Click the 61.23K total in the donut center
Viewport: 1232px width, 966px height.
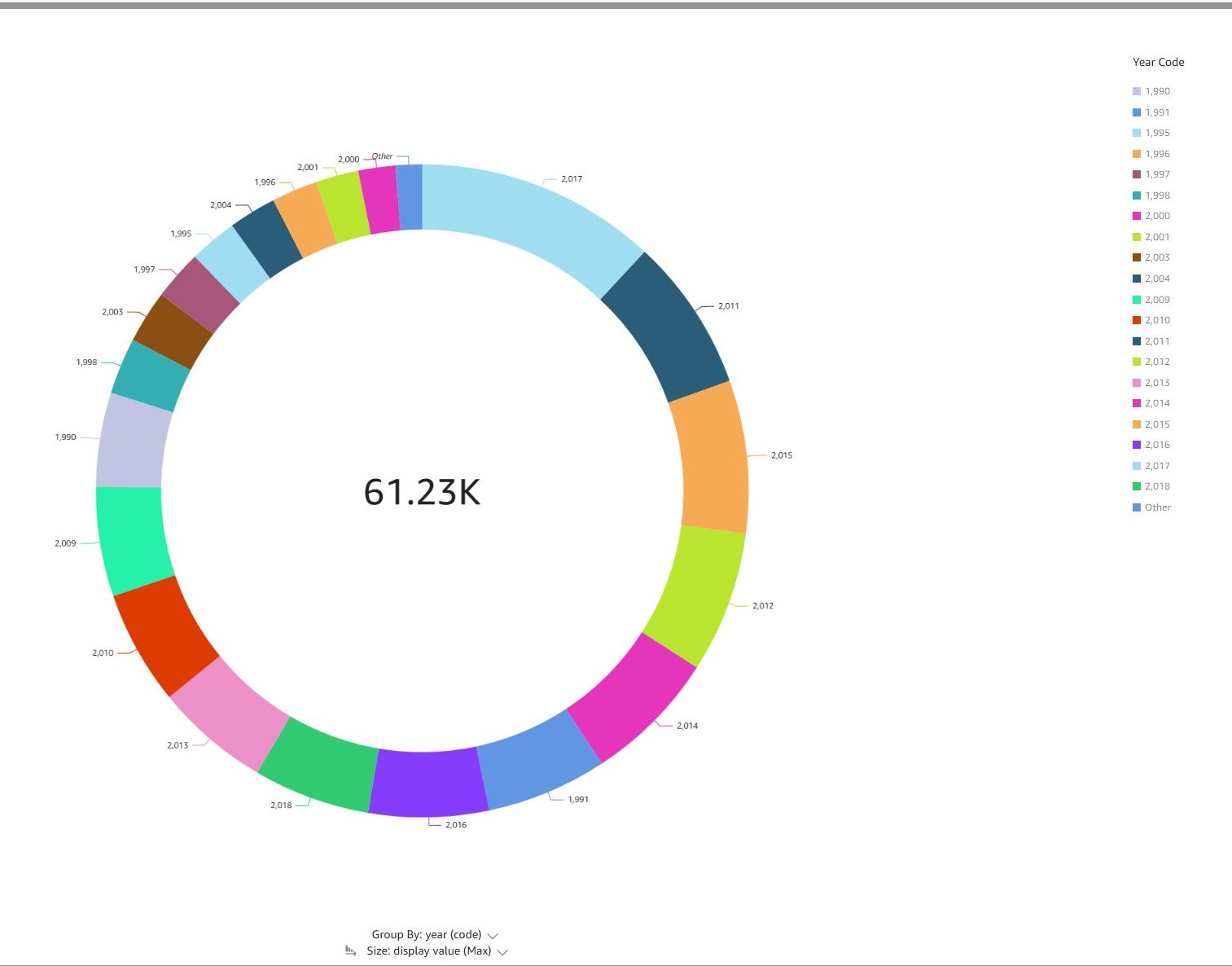coord(422,492)
